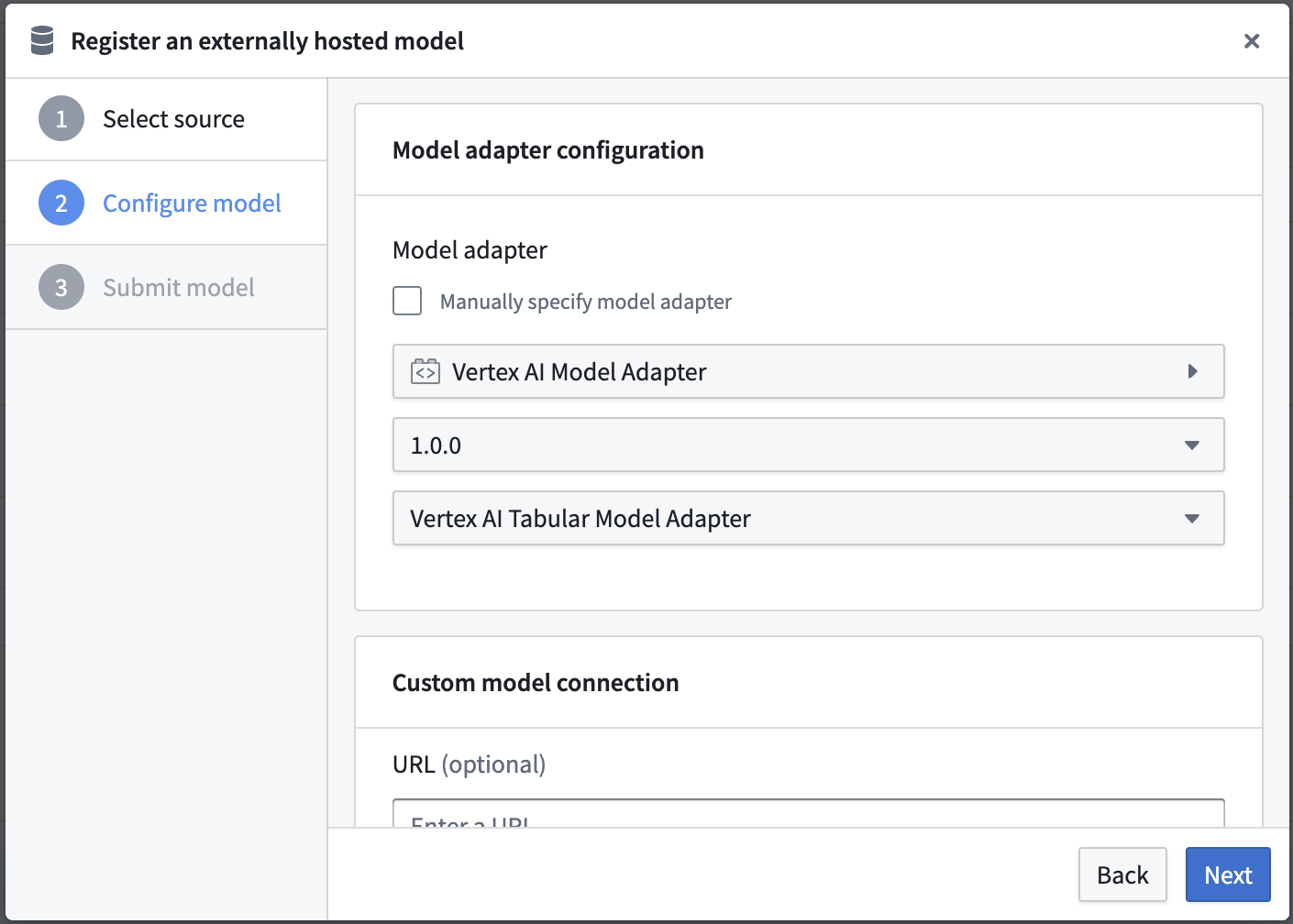The image size is (1293, 924).
Task: Focus the URL input field
Action: [x=808, y=814]
